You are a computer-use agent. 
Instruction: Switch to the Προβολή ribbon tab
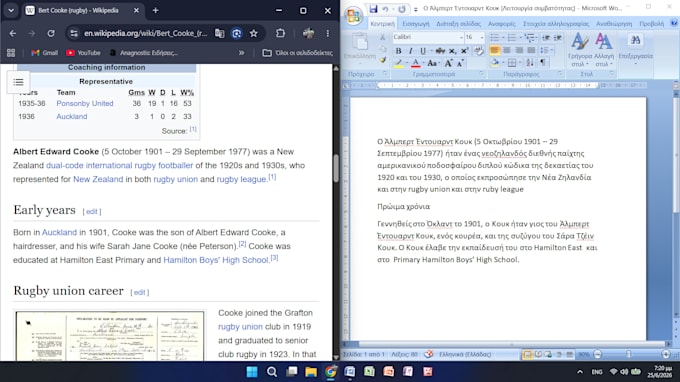pos(651,23)
